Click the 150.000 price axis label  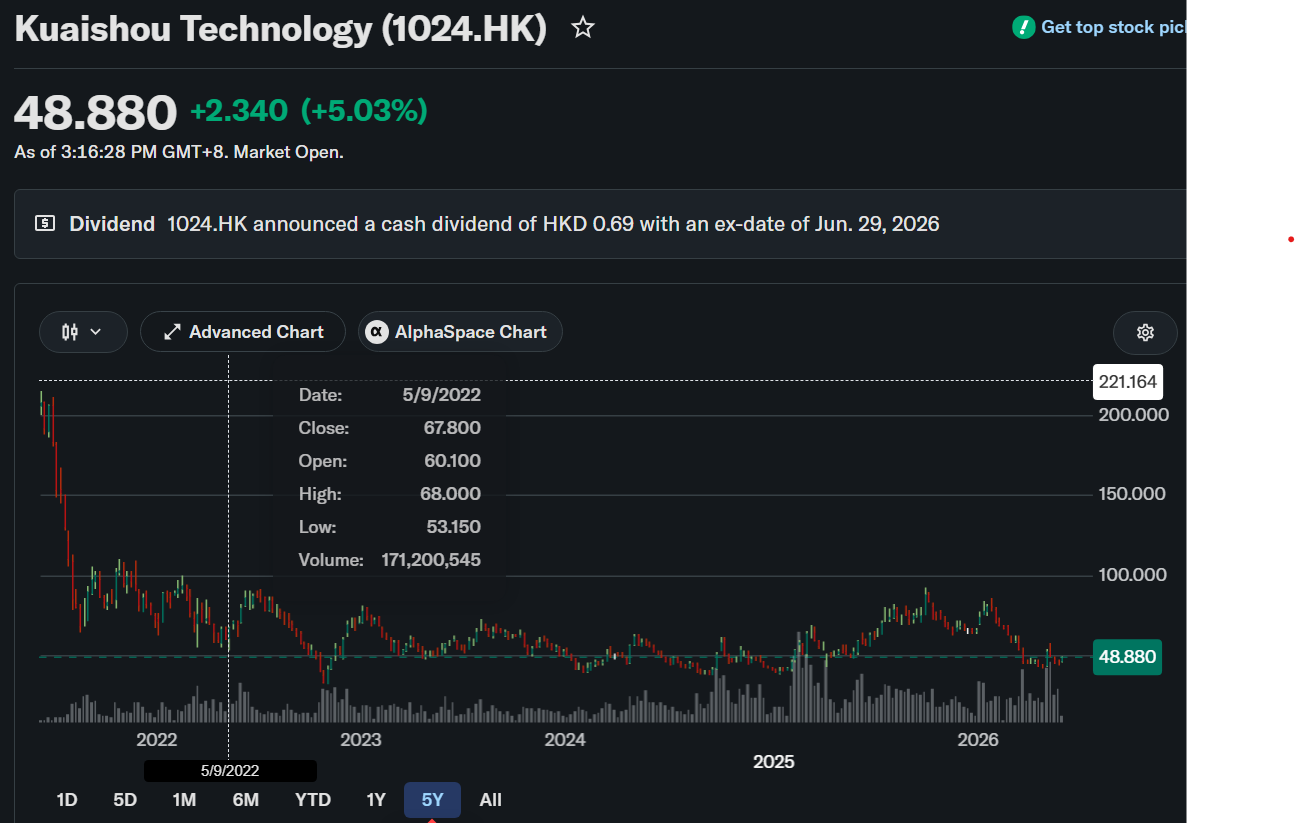[1134, 494]
